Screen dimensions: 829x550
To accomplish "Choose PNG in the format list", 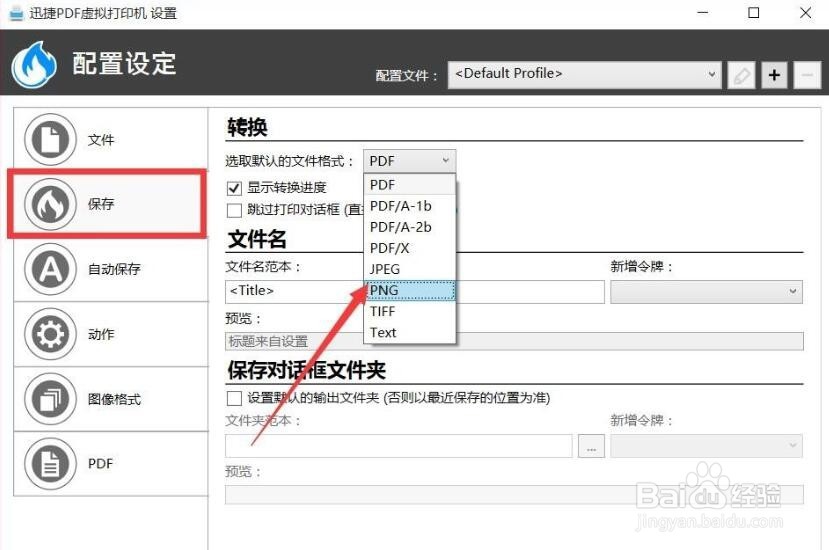I will (410, 290).
